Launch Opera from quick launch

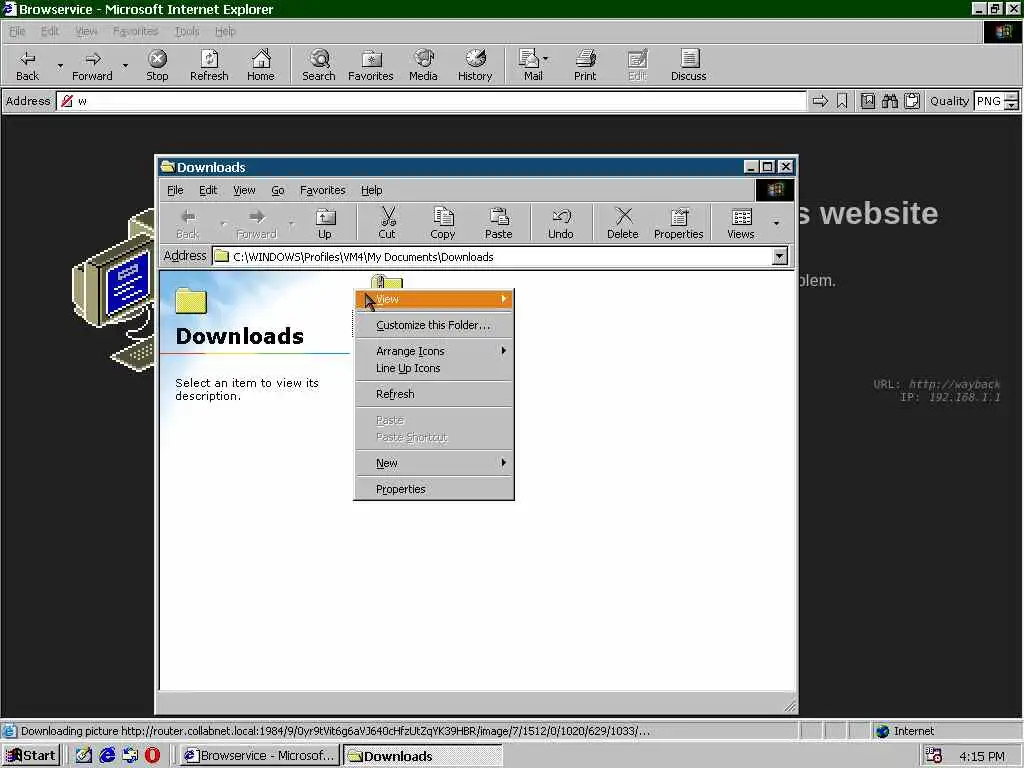(152, 755)
